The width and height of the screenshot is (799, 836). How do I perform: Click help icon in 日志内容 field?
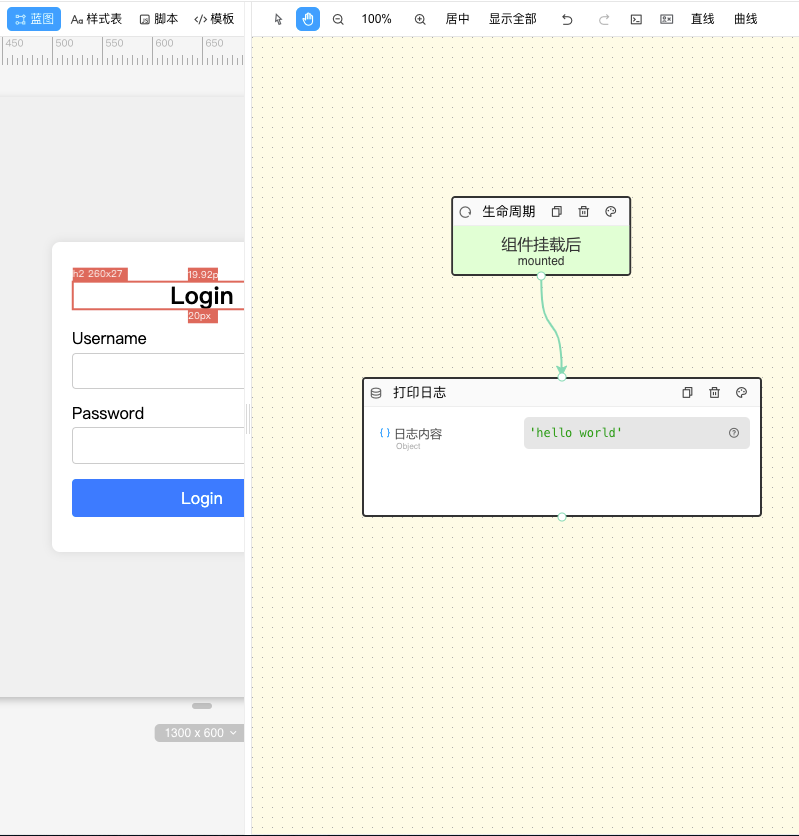point(734,433)
